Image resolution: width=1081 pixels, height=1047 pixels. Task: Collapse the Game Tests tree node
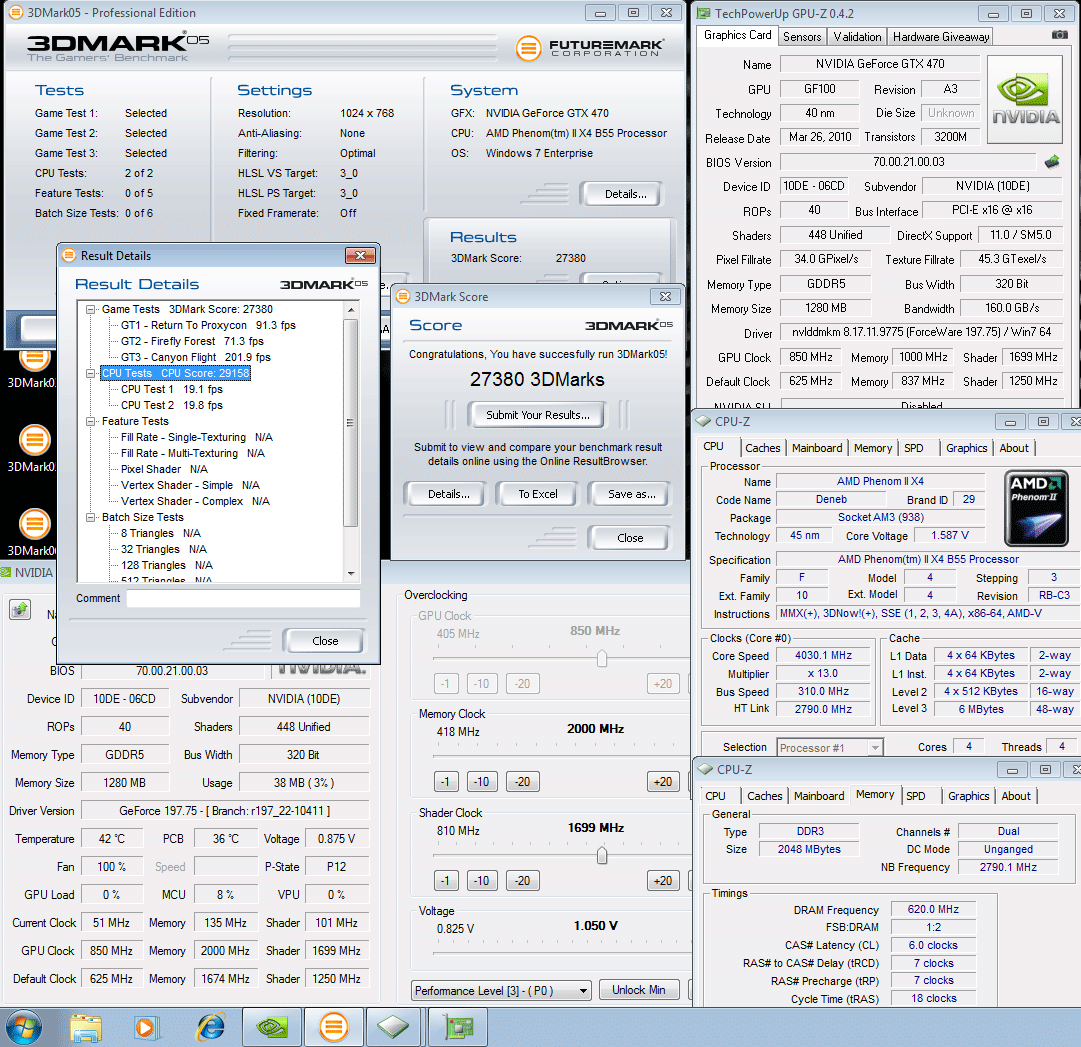point(92,309)
